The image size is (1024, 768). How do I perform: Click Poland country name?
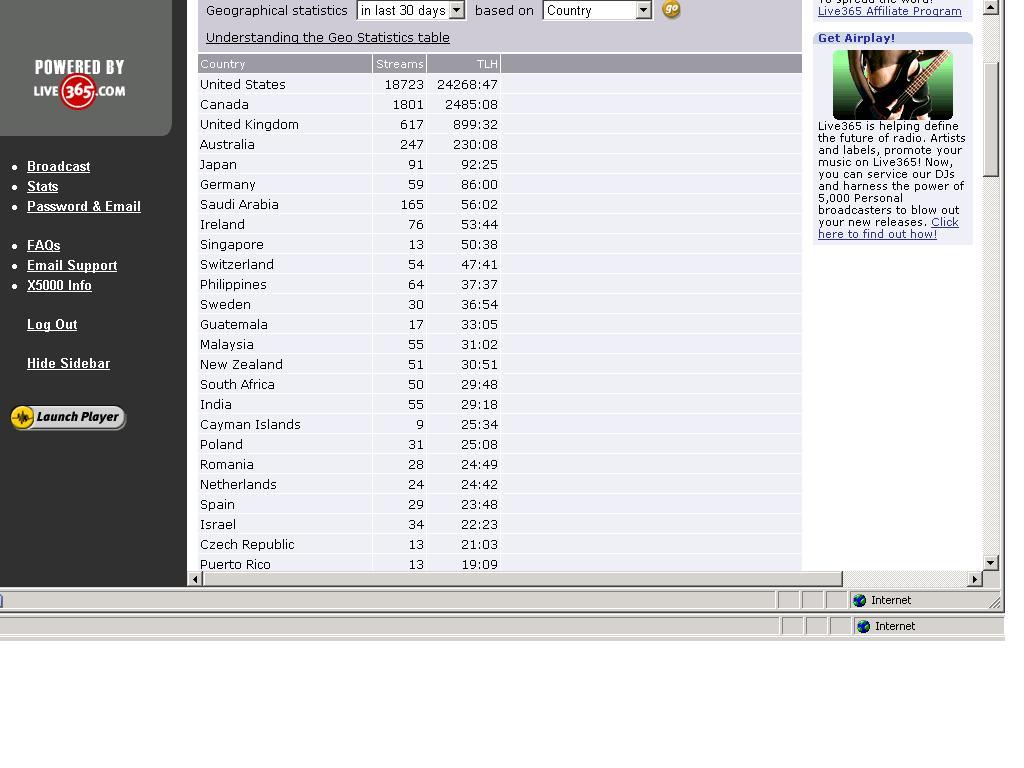tap(221, 445)
